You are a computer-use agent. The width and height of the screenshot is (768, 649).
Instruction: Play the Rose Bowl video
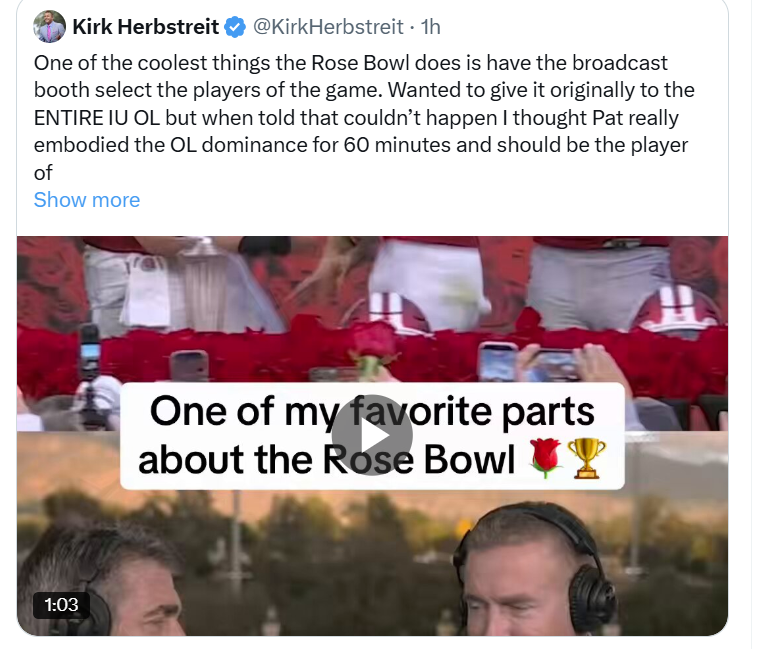(372, 435)
